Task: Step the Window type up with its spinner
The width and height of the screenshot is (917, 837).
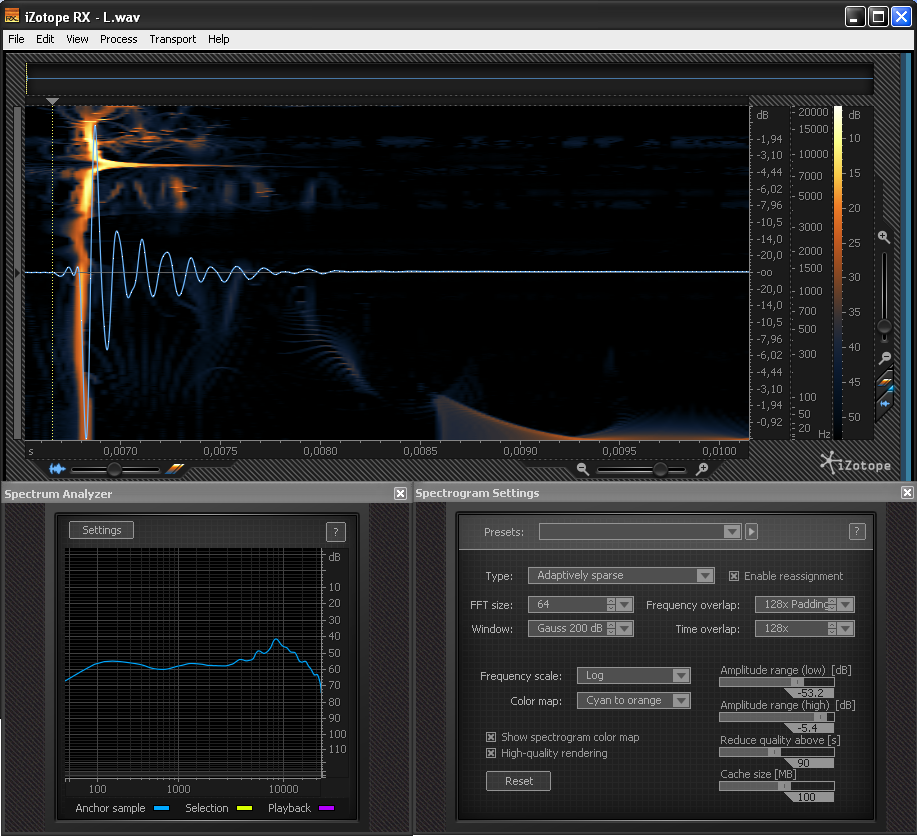Action: (611, 625)
